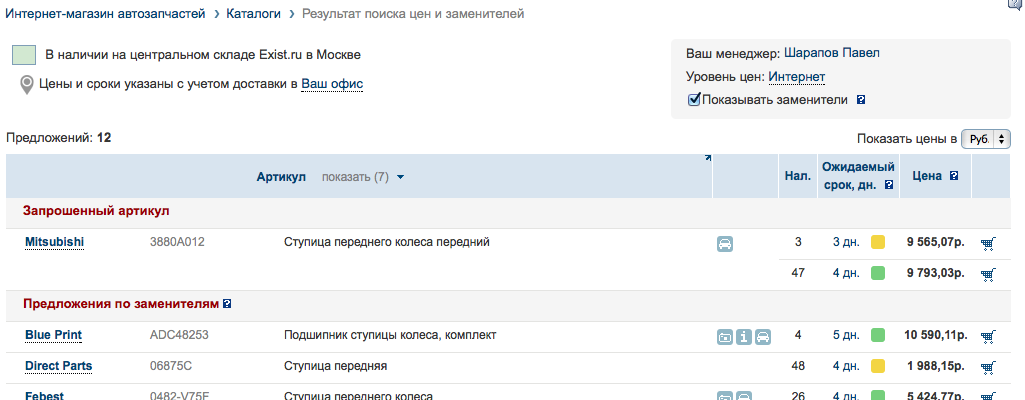Open info icon for Blue Print part

coord(744,336)
